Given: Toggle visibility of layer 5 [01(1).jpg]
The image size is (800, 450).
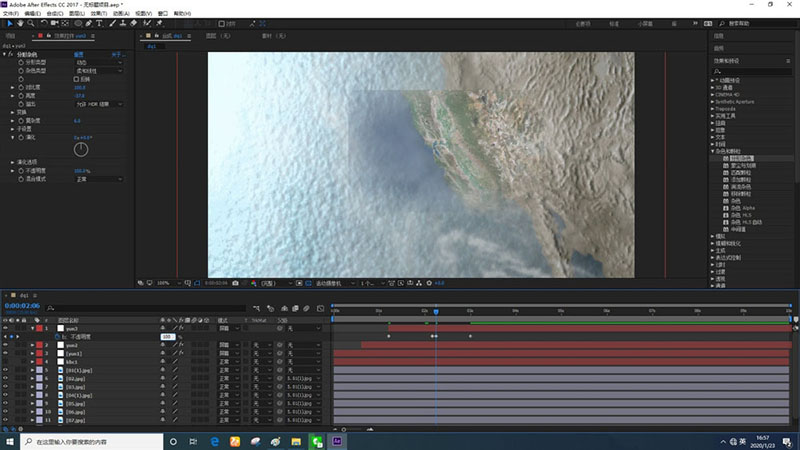Looking at the screenshot, I should click(x=6, y=370).
